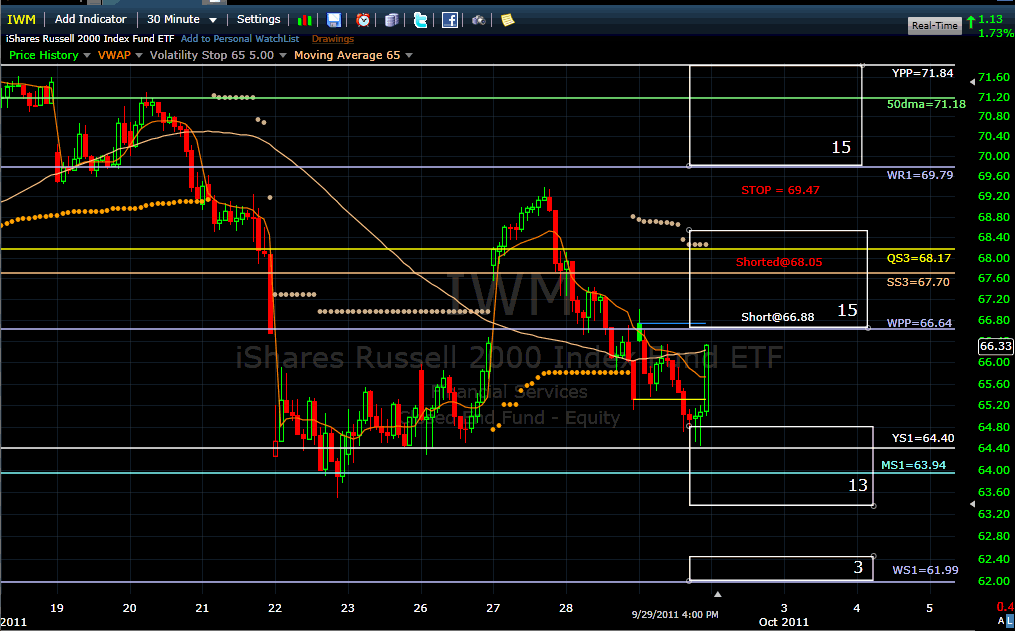
Task: Expand Volatility Stop 65 5.00 dropdown arrow
Action: (x=282, y=56)
